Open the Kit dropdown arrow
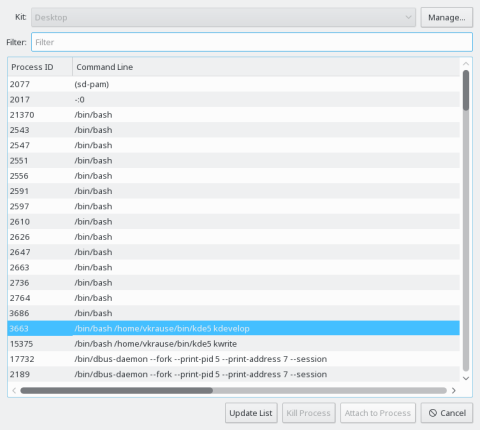480x430 pixels. point(408,17)
